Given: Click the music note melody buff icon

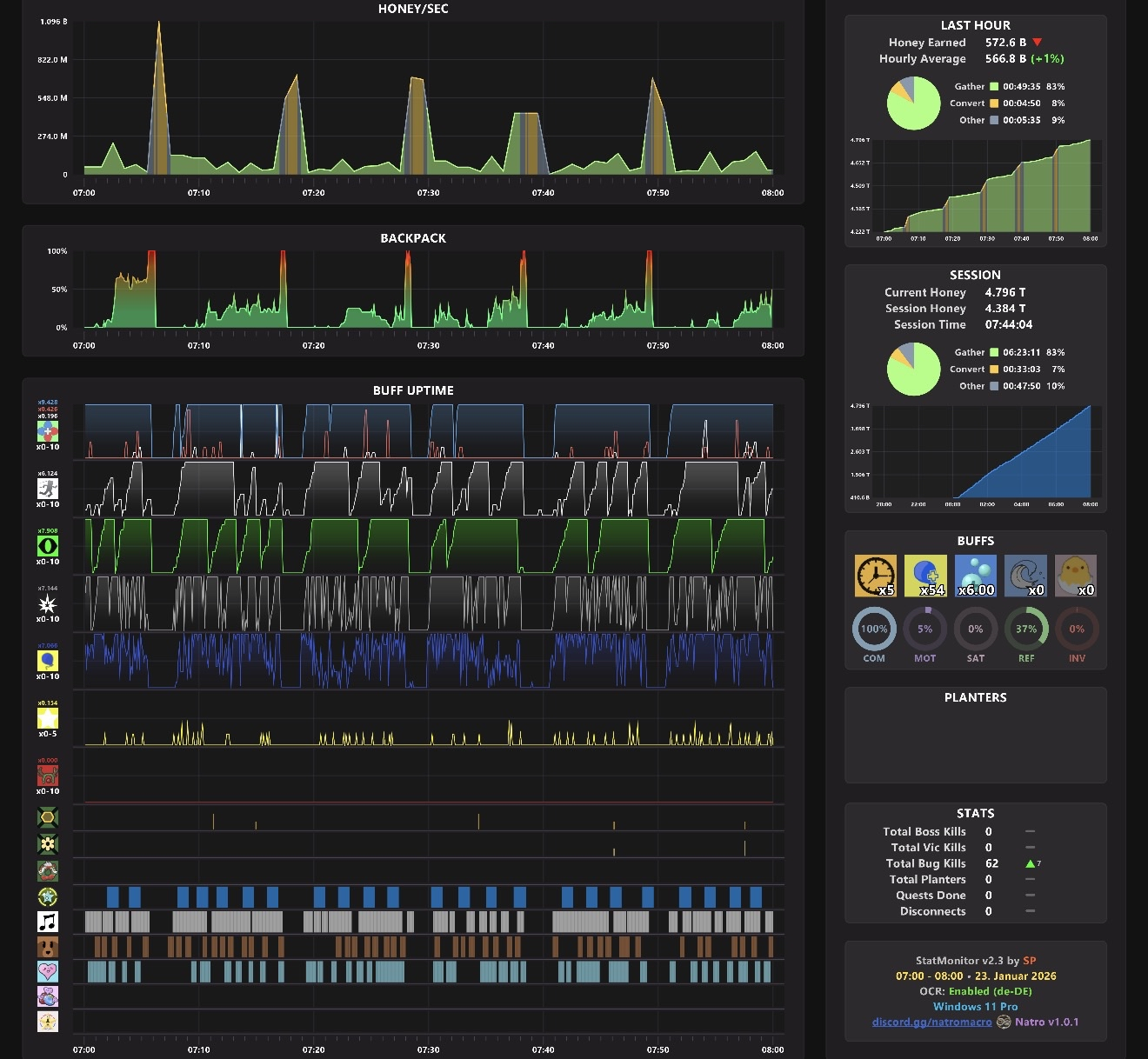Looking at the screenshot, I should (48, 922).
